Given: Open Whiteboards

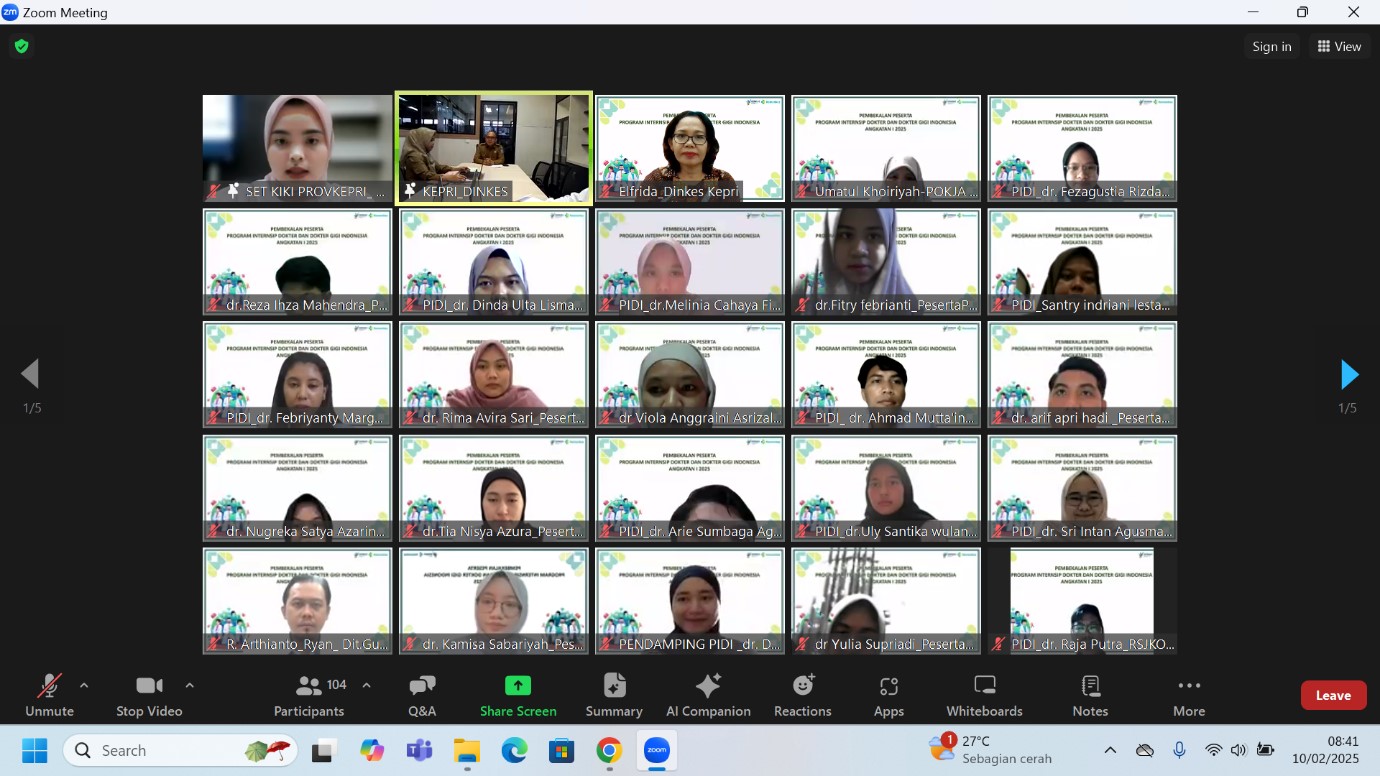Looking at the screenshot, I should pos(984,695).
